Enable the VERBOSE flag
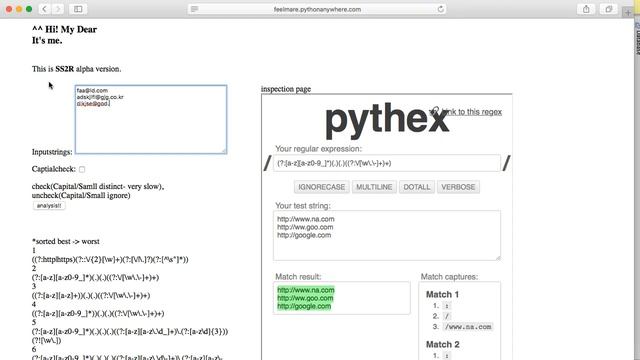This screenshot has width=640, height=360. (x=458, y=187)
